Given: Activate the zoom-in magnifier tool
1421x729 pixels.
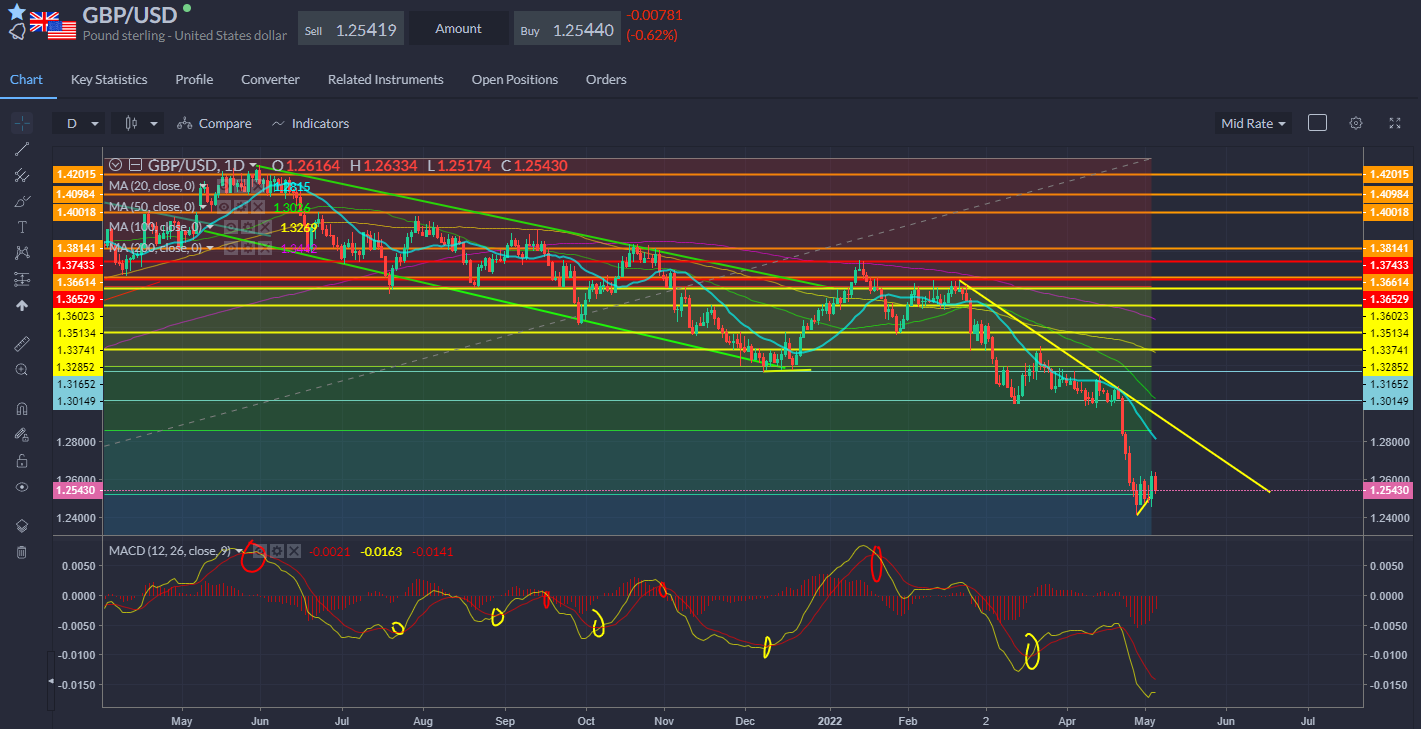Looking at the screenshot, I should (x=22, y=369).
